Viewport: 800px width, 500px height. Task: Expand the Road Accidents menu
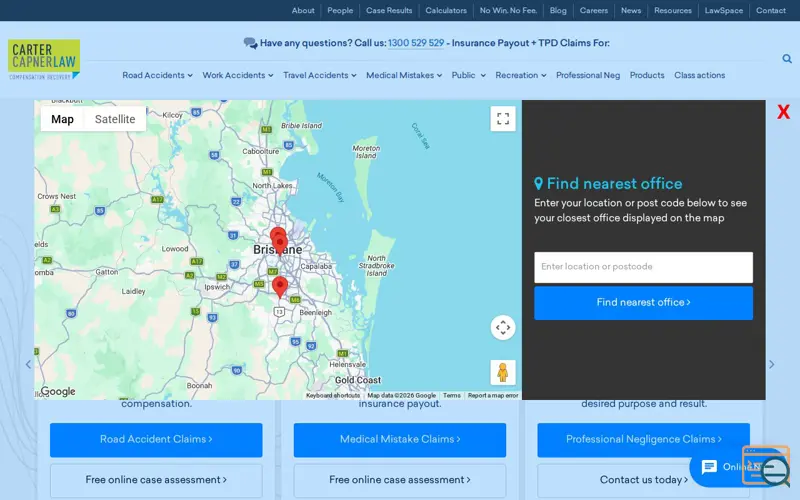(157, 75)
